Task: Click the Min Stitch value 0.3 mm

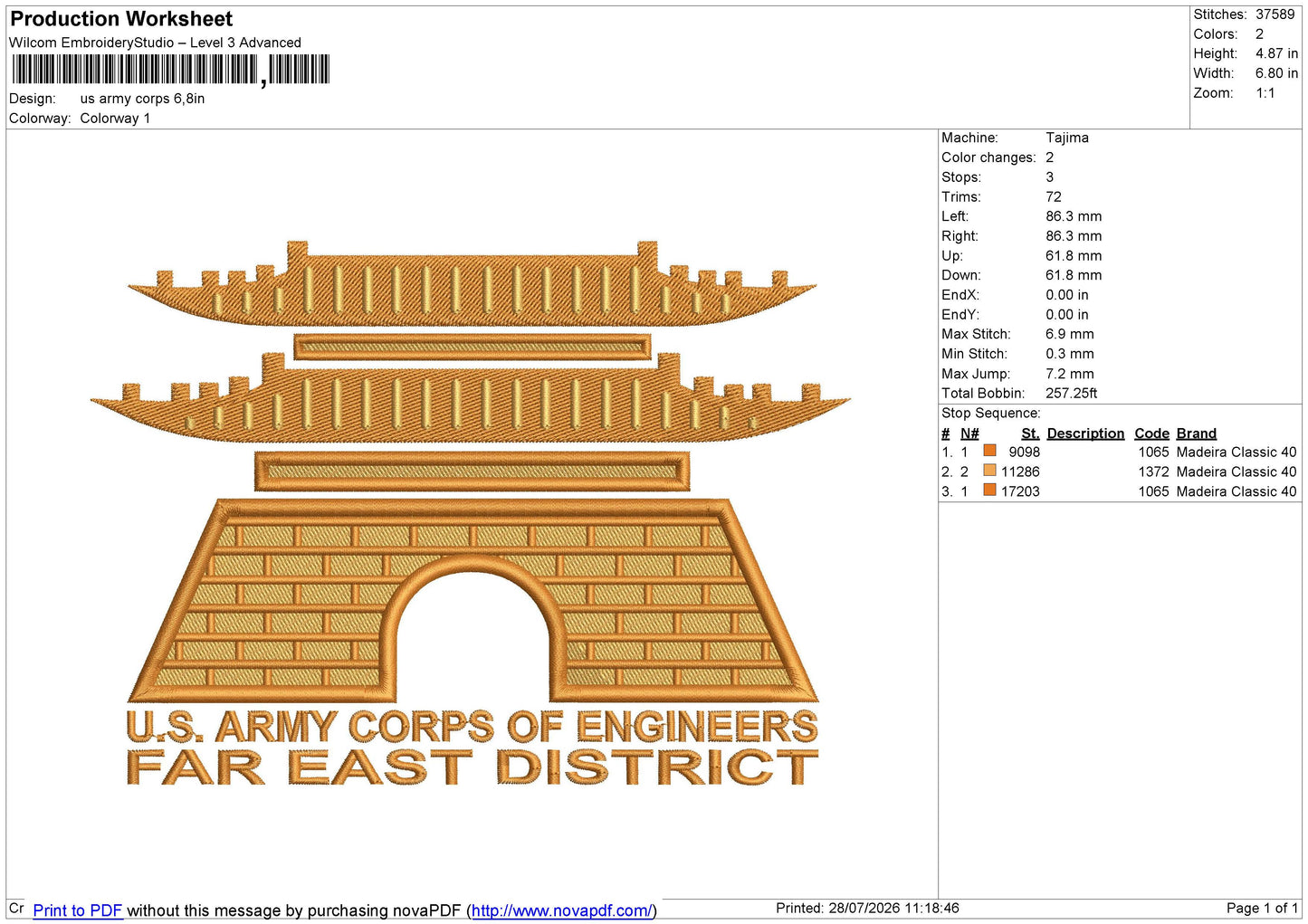Action: [1070, 354]
